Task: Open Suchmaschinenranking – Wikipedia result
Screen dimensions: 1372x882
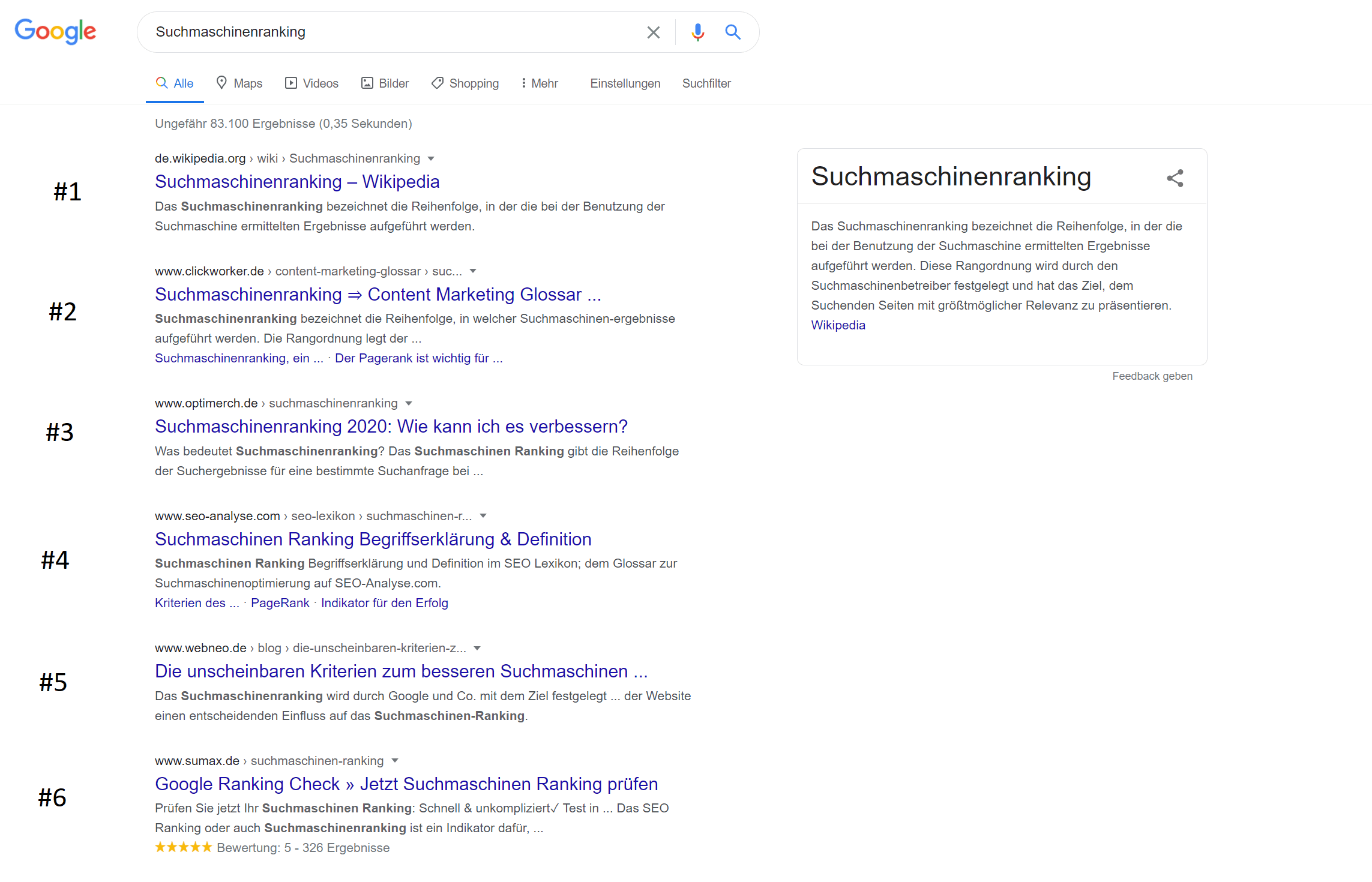Action: (x=297, y=182)
